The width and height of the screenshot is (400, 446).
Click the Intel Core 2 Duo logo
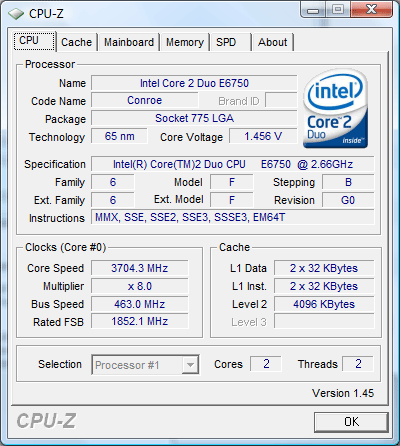click(336, 108)
